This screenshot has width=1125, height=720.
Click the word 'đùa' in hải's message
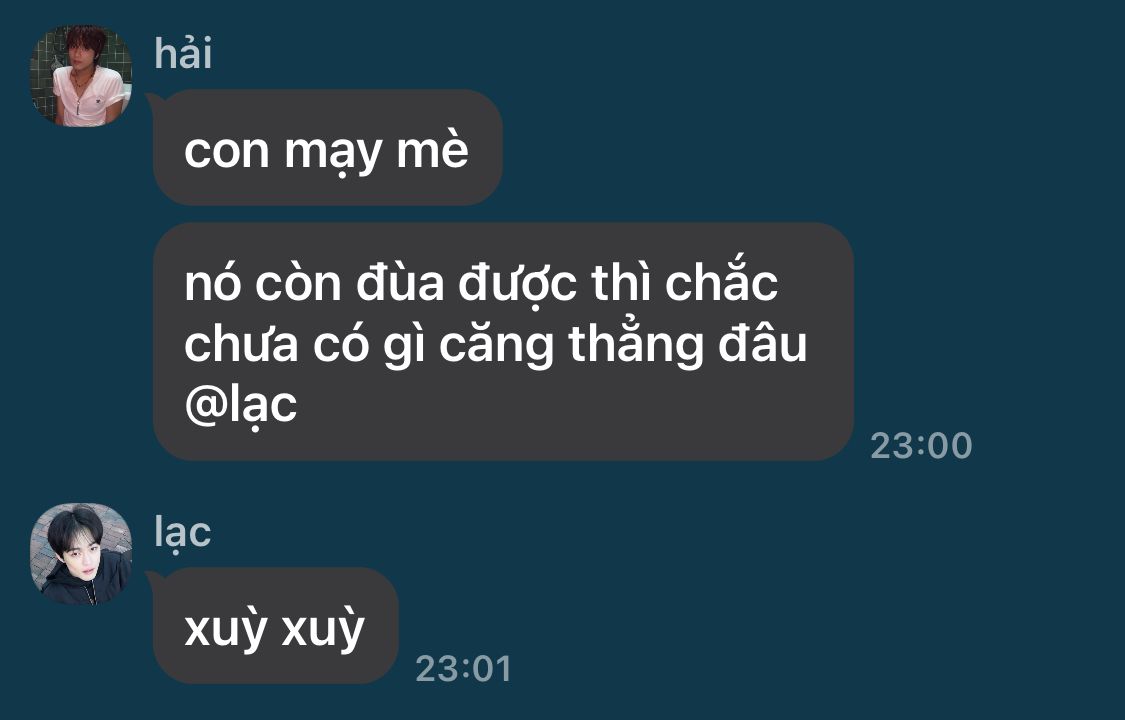coord(400,283)
